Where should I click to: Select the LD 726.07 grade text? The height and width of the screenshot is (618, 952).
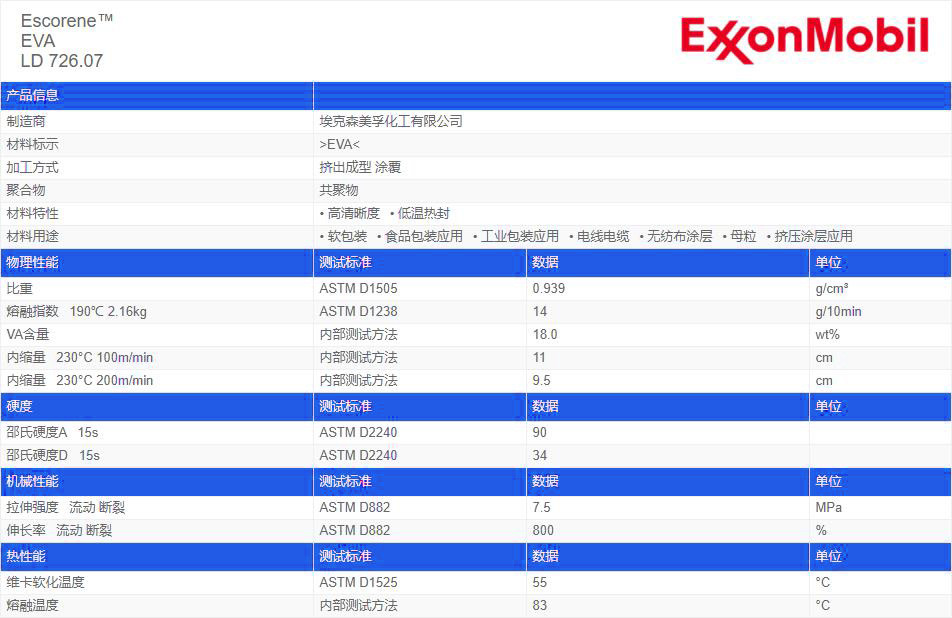point(61,61)
